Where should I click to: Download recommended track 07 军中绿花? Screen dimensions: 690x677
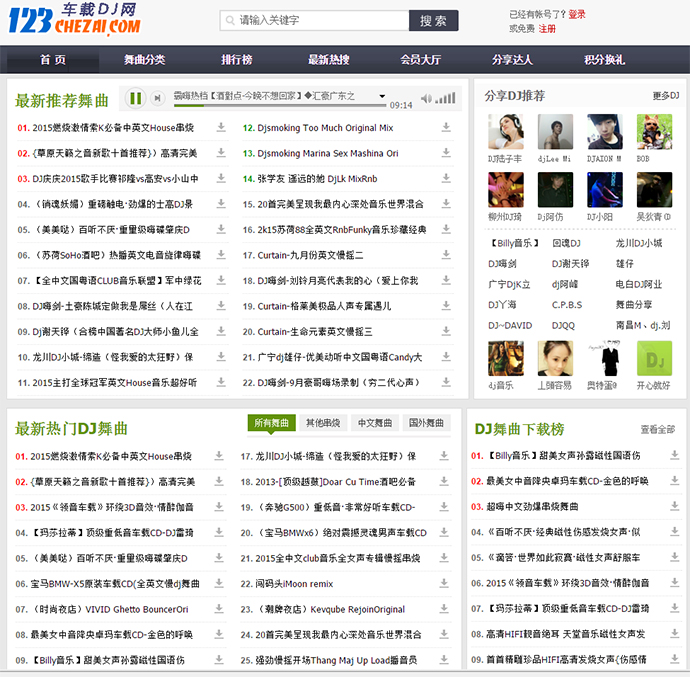(x=221, y=280)
